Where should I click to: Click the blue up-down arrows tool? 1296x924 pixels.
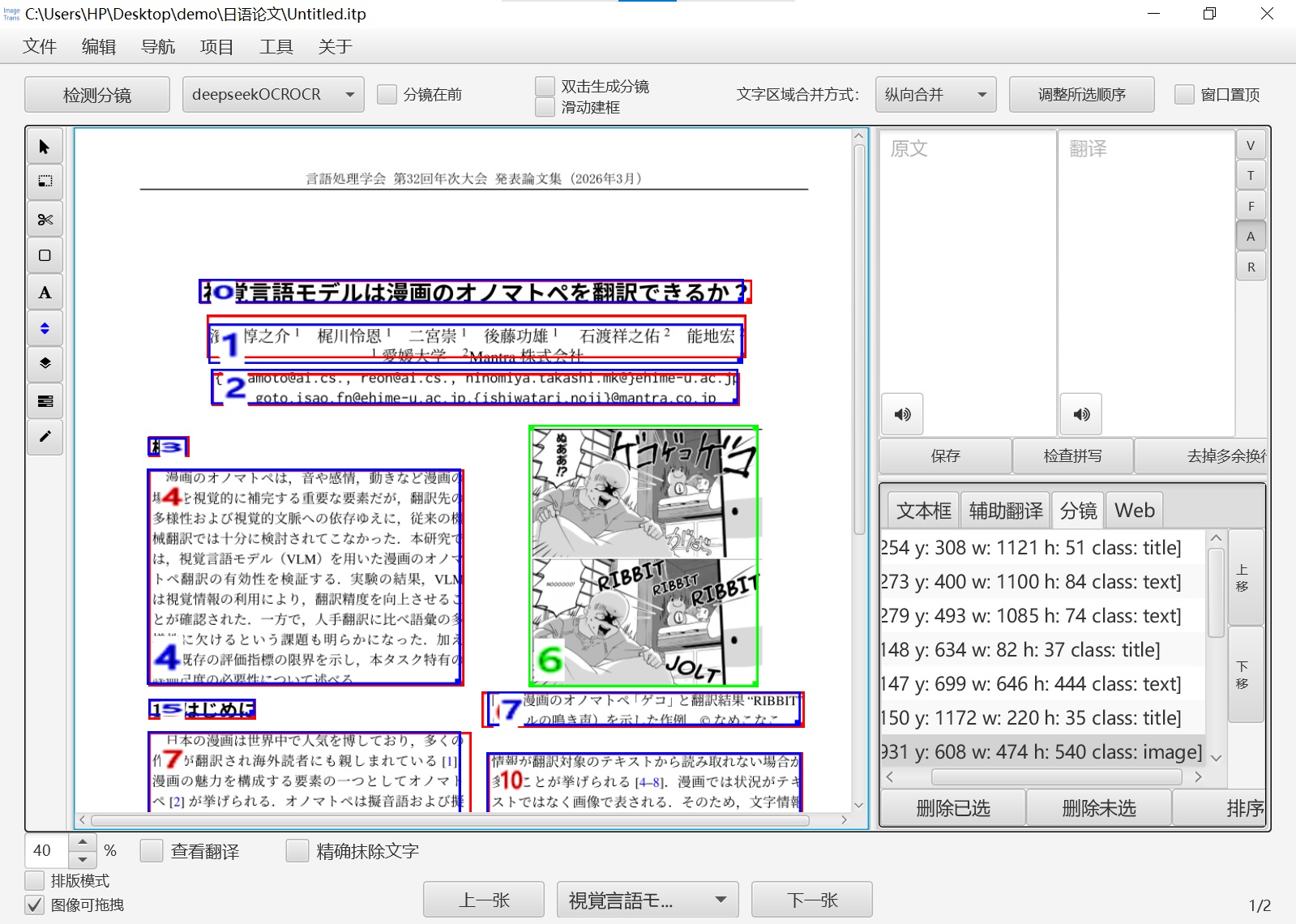45,328
